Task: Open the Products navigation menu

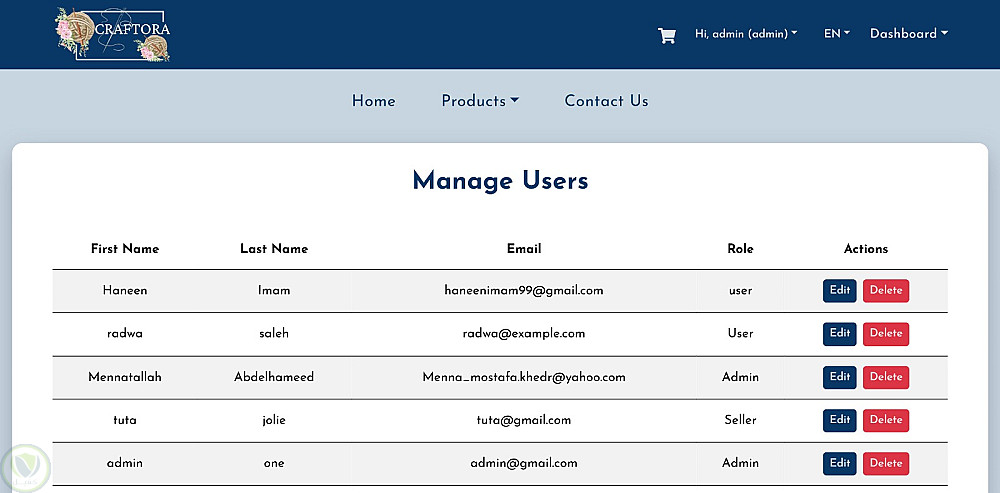Action: coord(480,101)
